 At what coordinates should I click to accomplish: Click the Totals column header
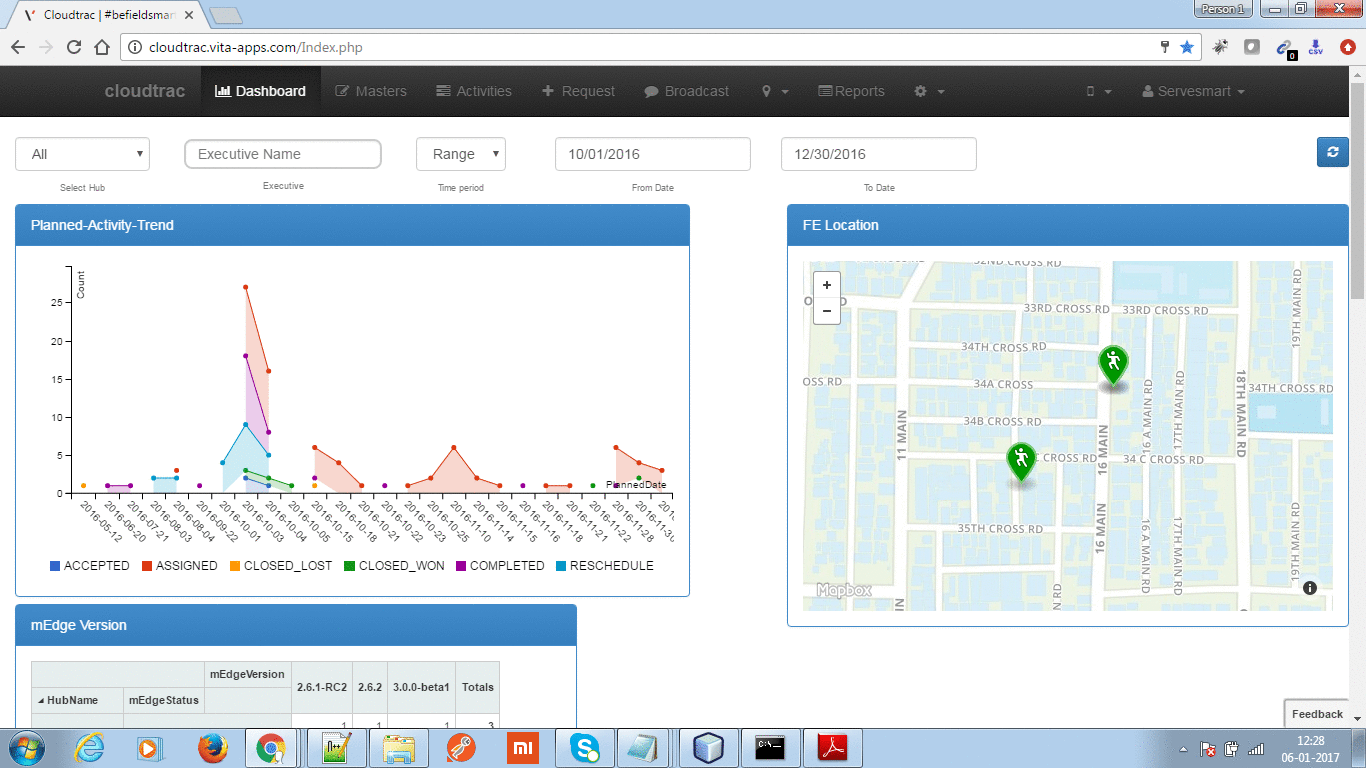[478, 687]
